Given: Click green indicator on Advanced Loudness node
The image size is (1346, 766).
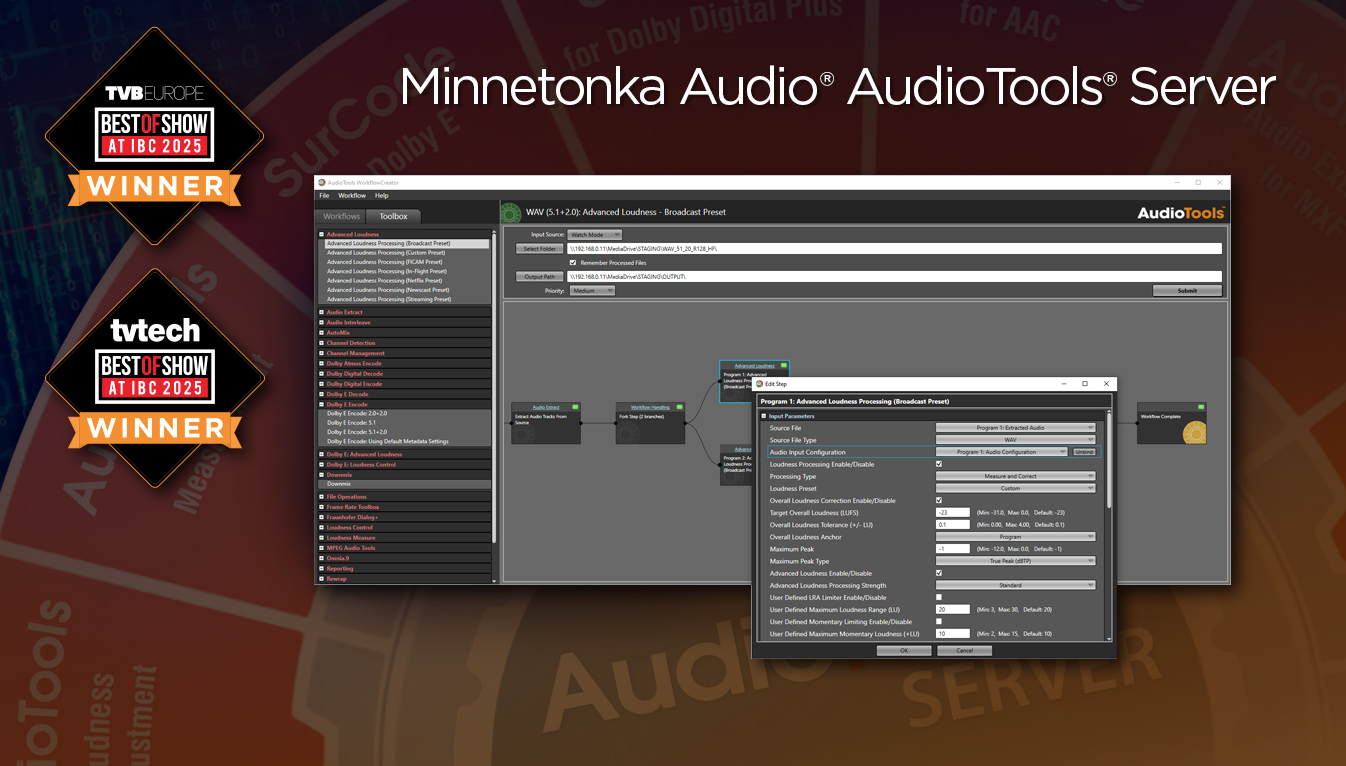Looking at the screenshot, I should pos(784,365).
